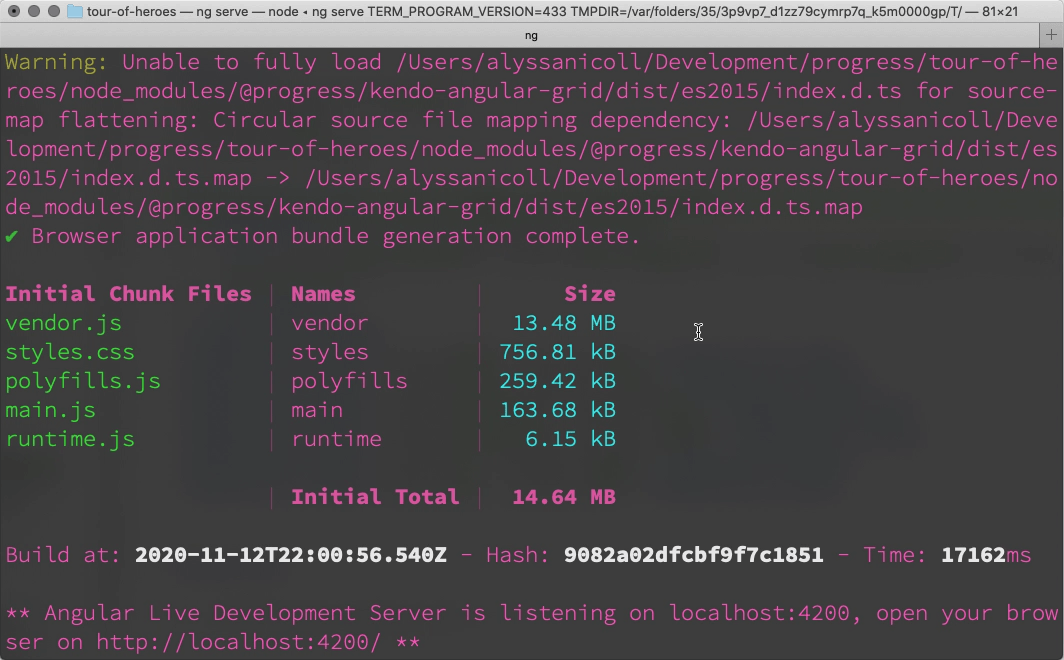This screenshot has height=660, width=1064.
Task: Click 'polyfills' in the Names column
Action: click(349, 381)
